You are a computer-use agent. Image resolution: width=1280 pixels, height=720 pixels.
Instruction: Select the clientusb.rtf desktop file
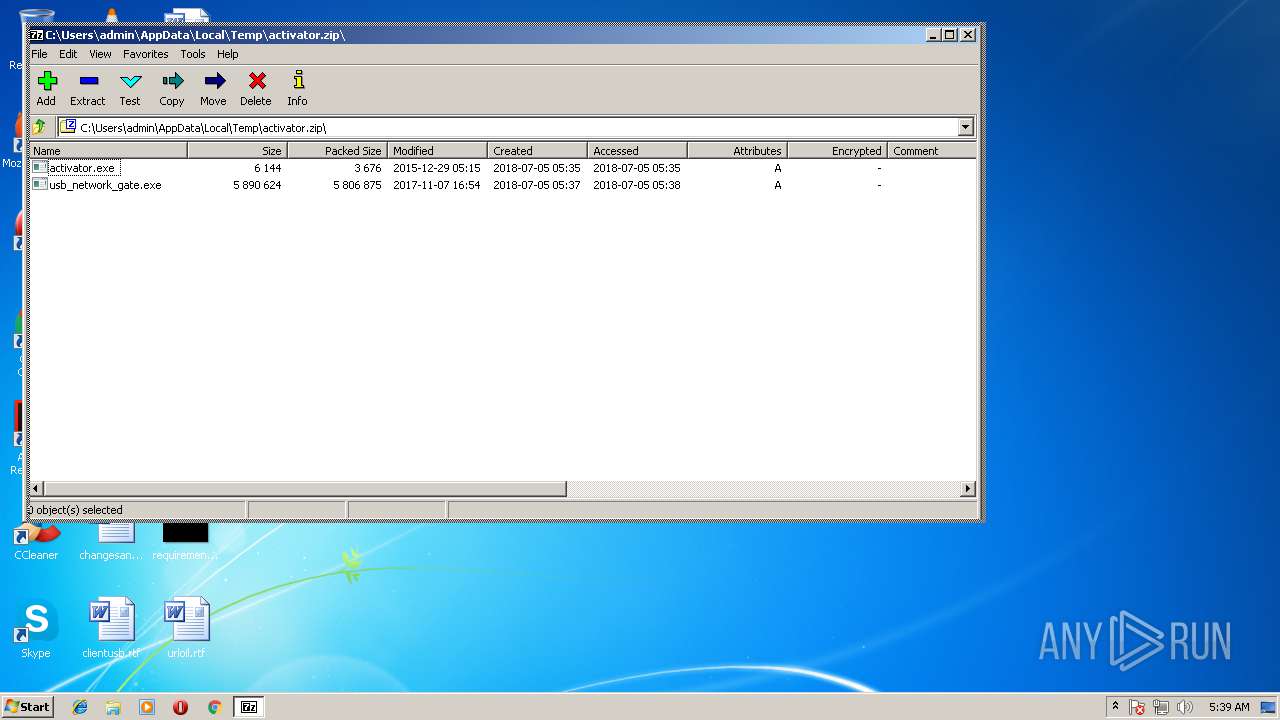(111, 629)
